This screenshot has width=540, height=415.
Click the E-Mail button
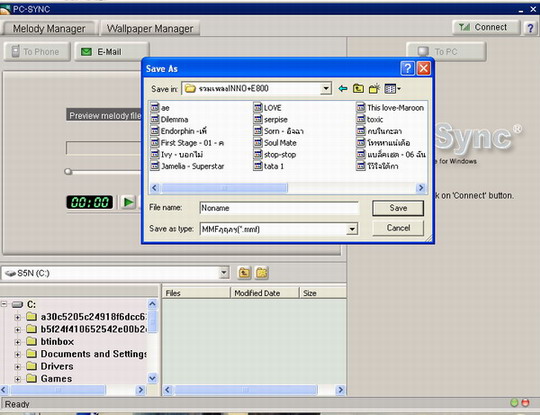(112, 52)
